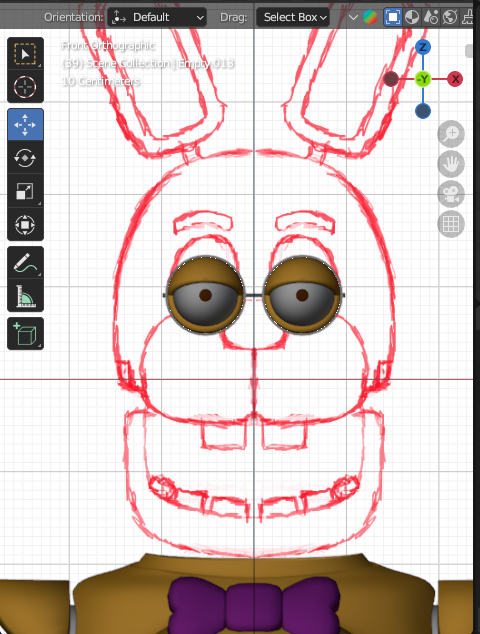This screenshot has height=634, width=480.
Task: Select the Annotate pencil tool
Action: click(25, 262)
